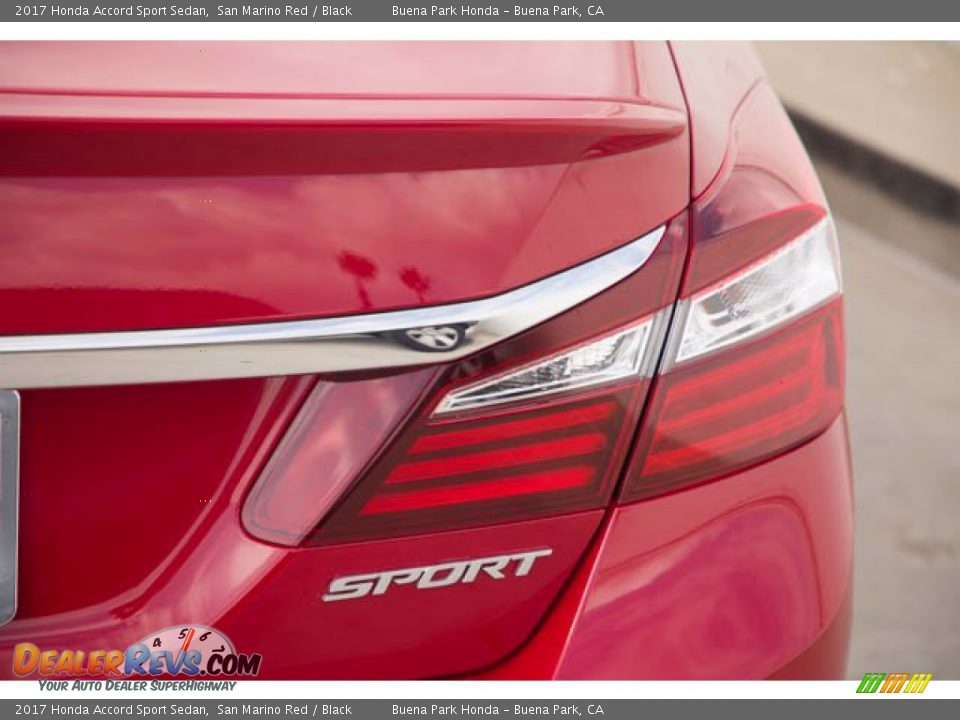Click the green and orange striped logo
The width and height of the screenshot is (960, 720).
893,683
